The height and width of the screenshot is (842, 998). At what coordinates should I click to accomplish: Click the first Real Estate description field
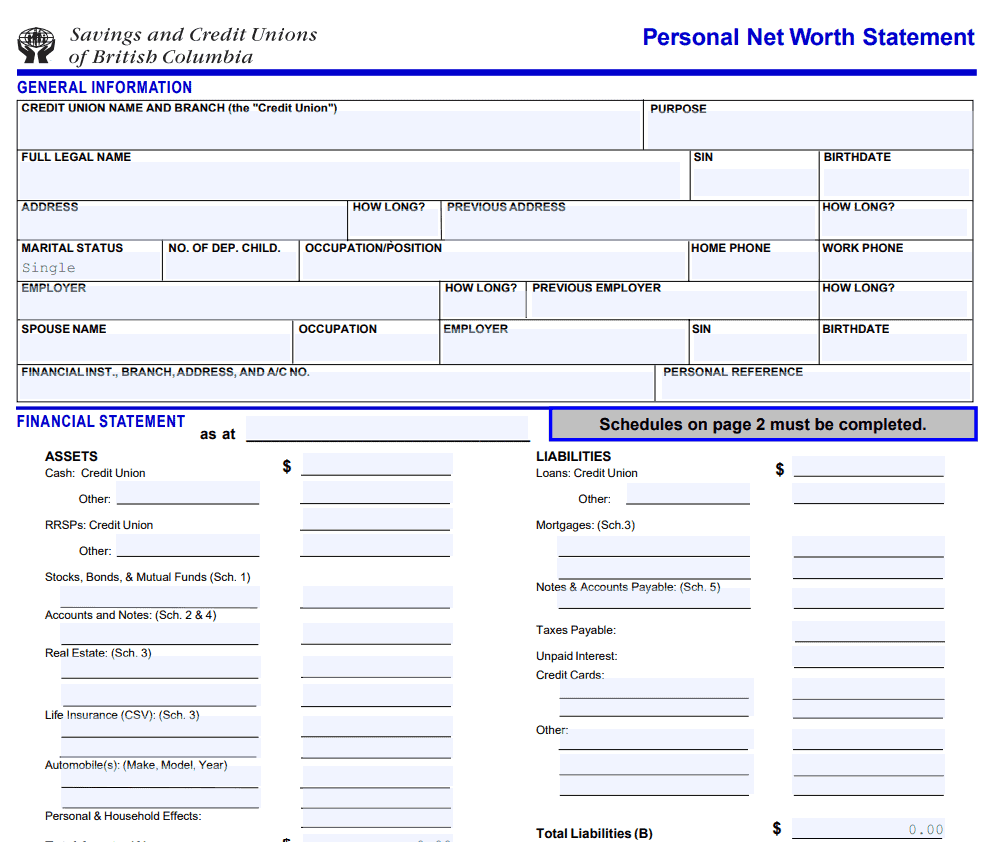click(161, 668)
